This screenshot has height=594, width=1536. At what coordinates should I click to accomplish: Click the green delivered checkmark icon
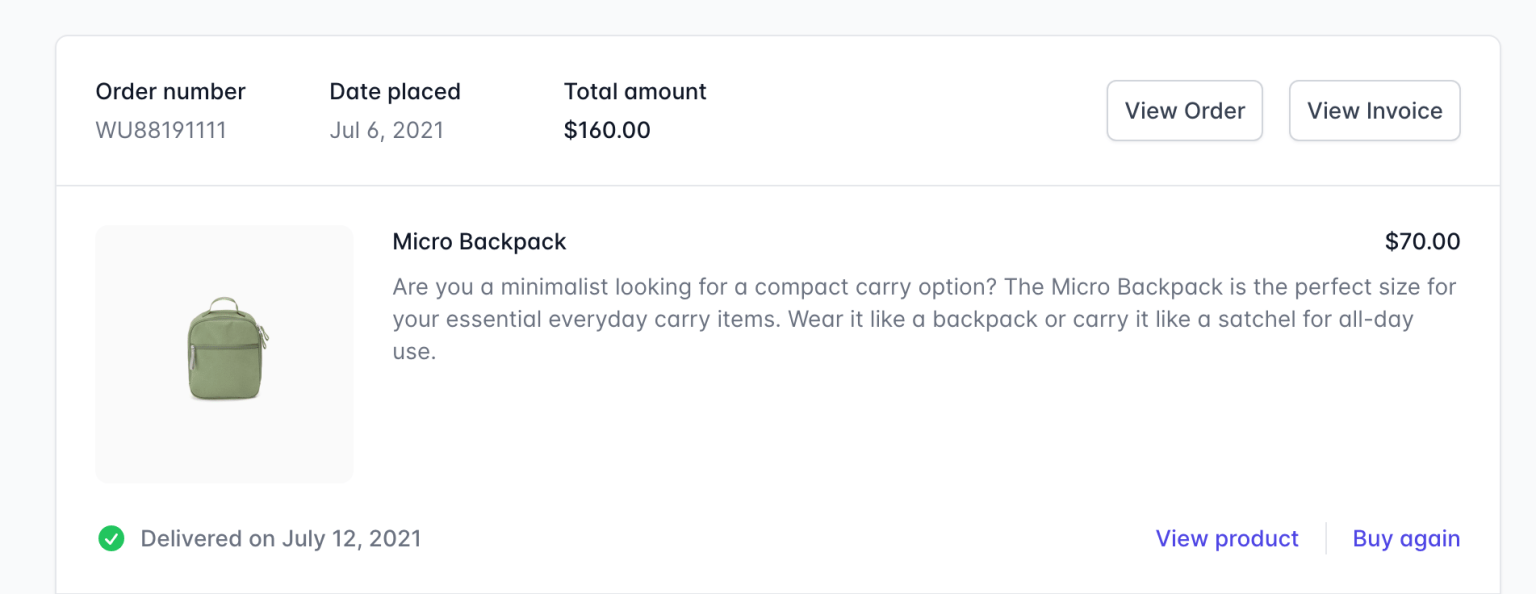[111, 539]
